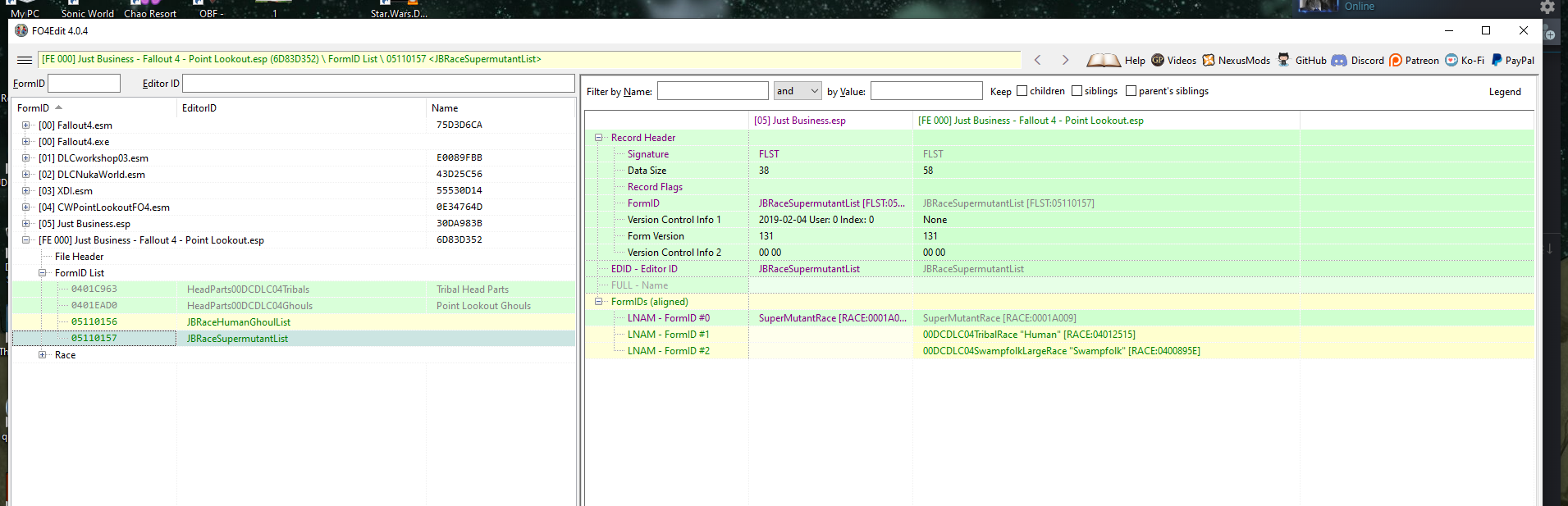The image size is (1568, 506).
Task: Click the record path address bar
Action: (530, 60)
